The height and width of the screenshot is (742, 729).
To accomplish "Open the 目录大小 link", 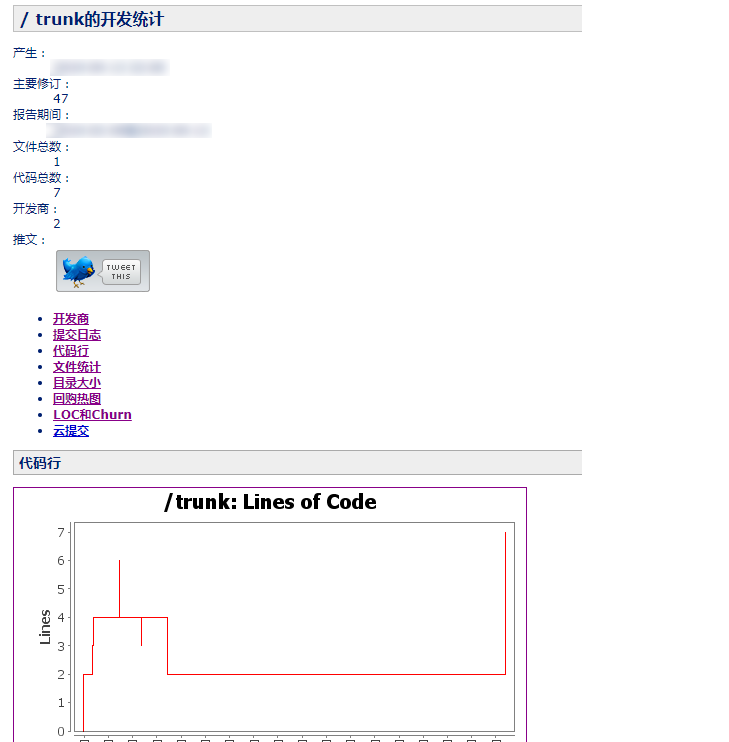I will point(77,383).
